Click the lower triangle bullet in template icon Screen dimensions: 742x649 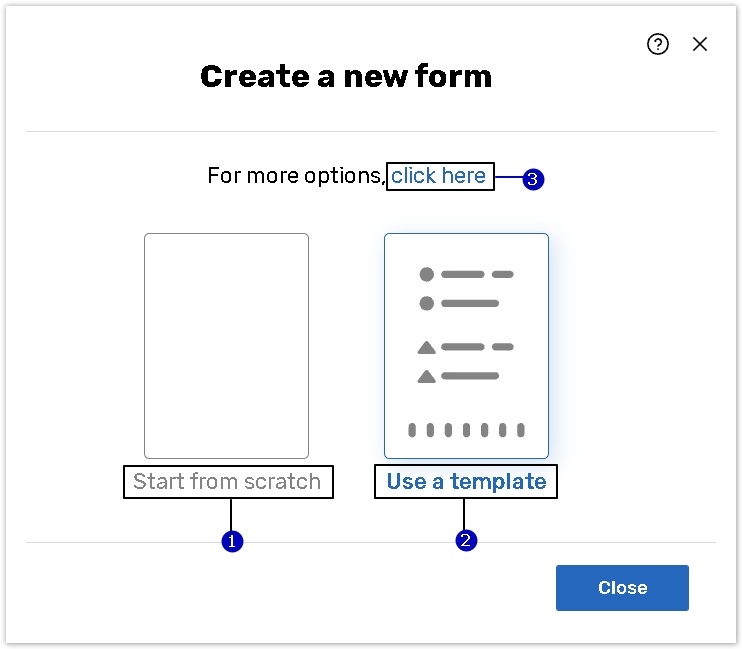[x=427, y=377]
